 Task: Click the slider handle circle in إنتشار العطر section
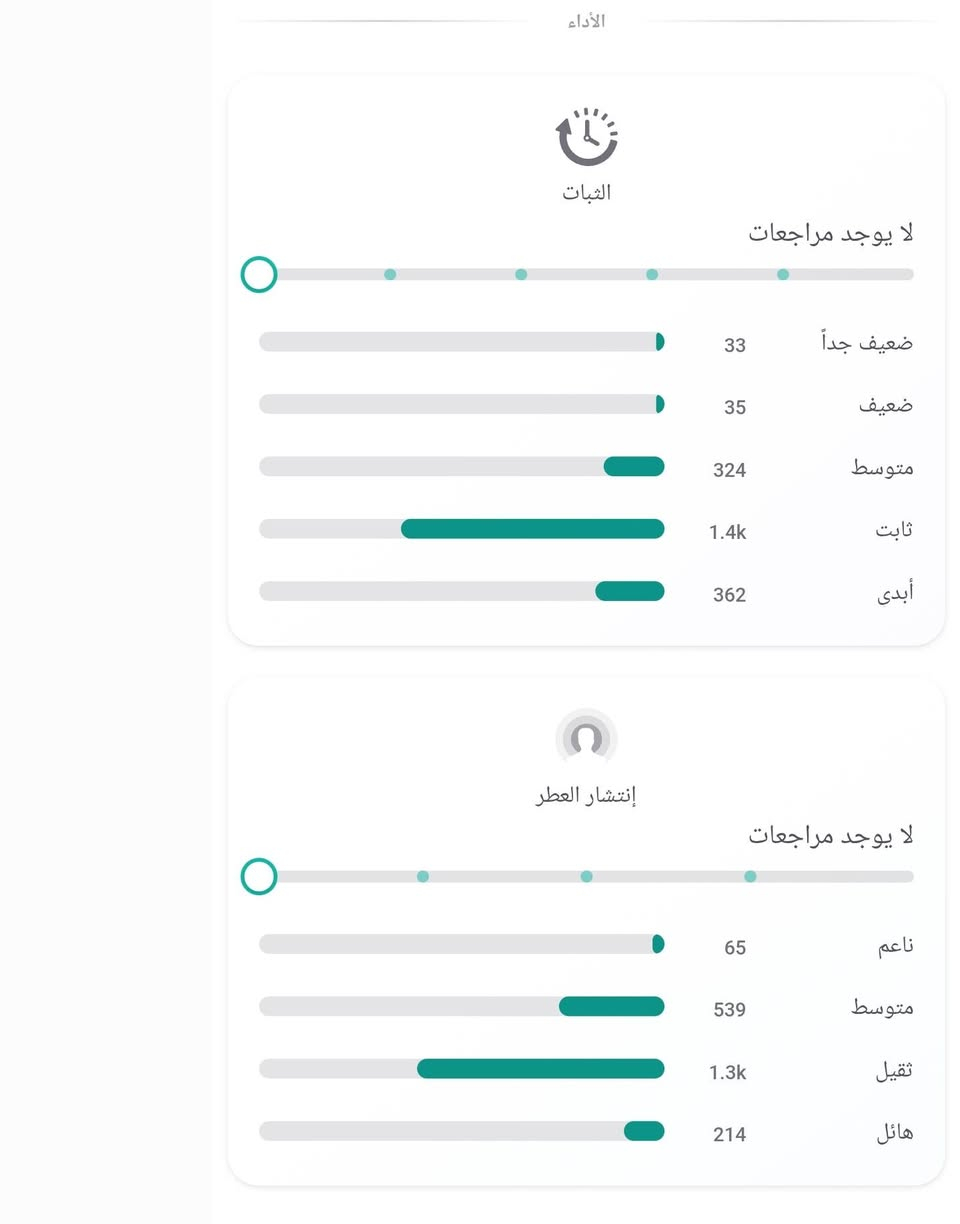click(258, 876)
